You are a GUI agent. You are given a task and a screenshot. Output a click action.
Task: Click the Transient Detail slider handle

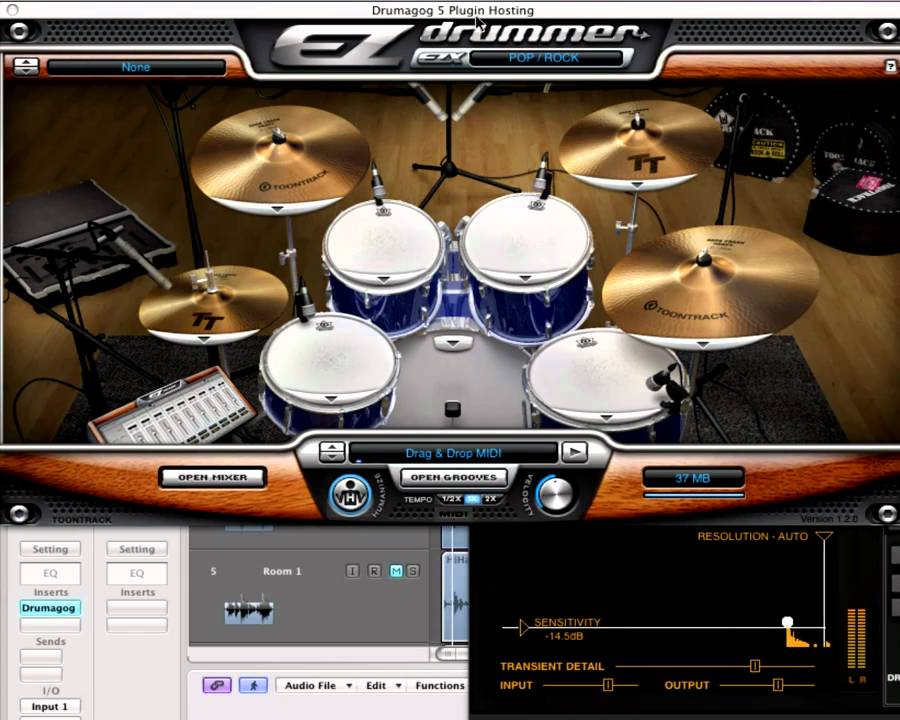pos(755,666)
